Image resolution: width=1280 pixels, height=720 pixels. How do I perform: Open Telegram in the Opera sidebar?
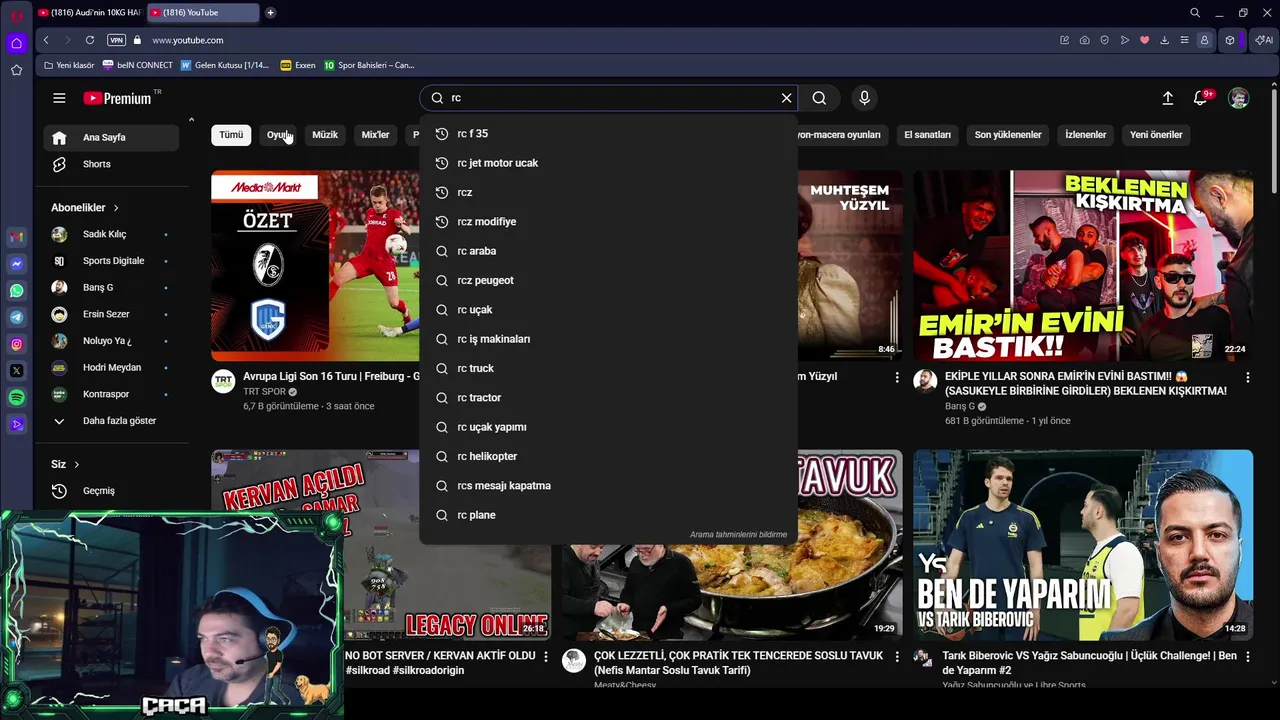16,317
